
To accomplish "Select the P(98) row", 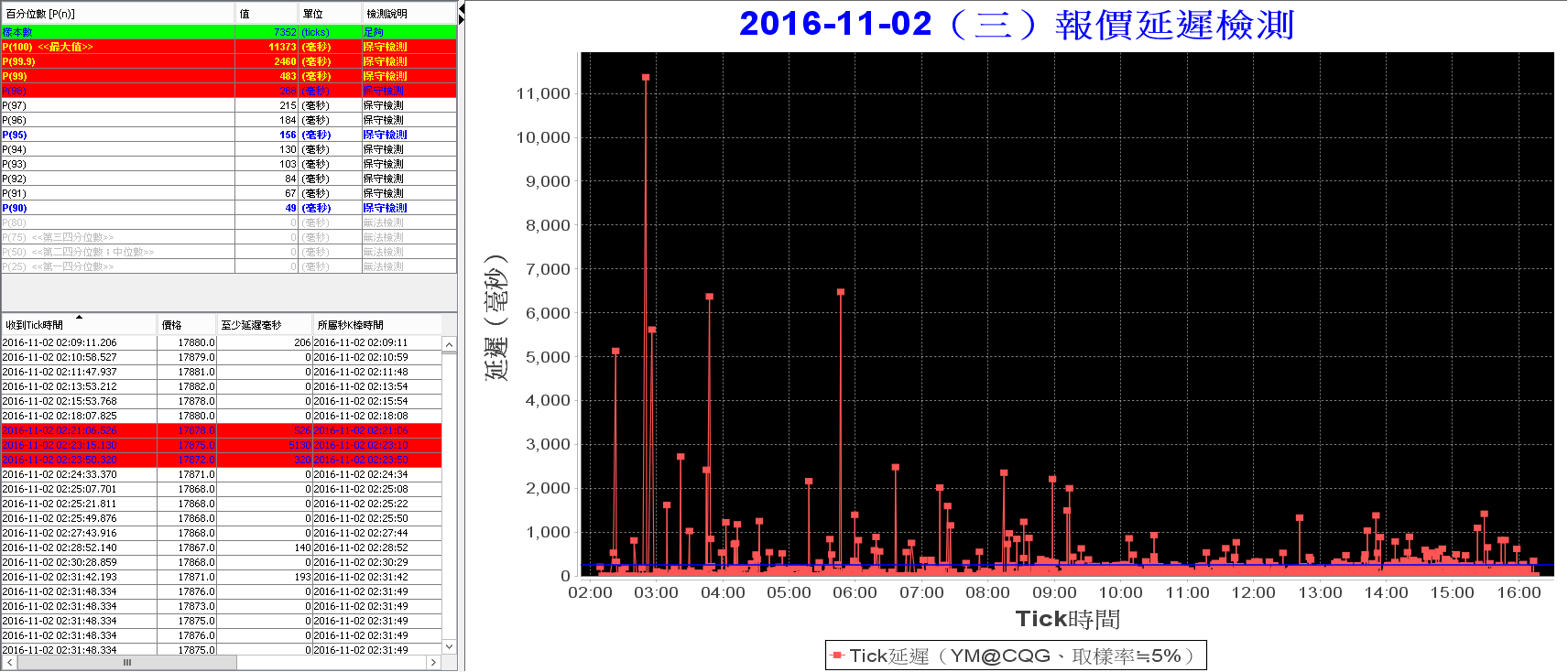I will point(229,91).
